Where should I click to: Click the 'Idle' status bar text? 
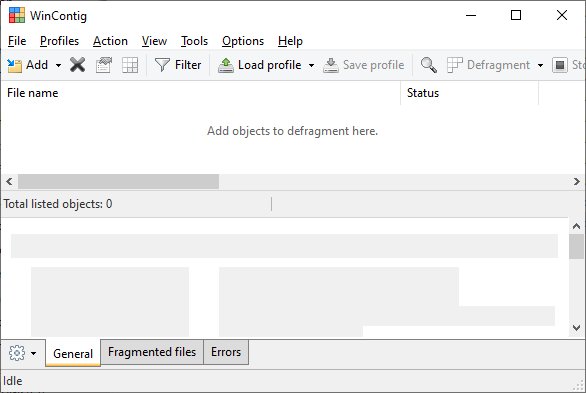point(13,381)
